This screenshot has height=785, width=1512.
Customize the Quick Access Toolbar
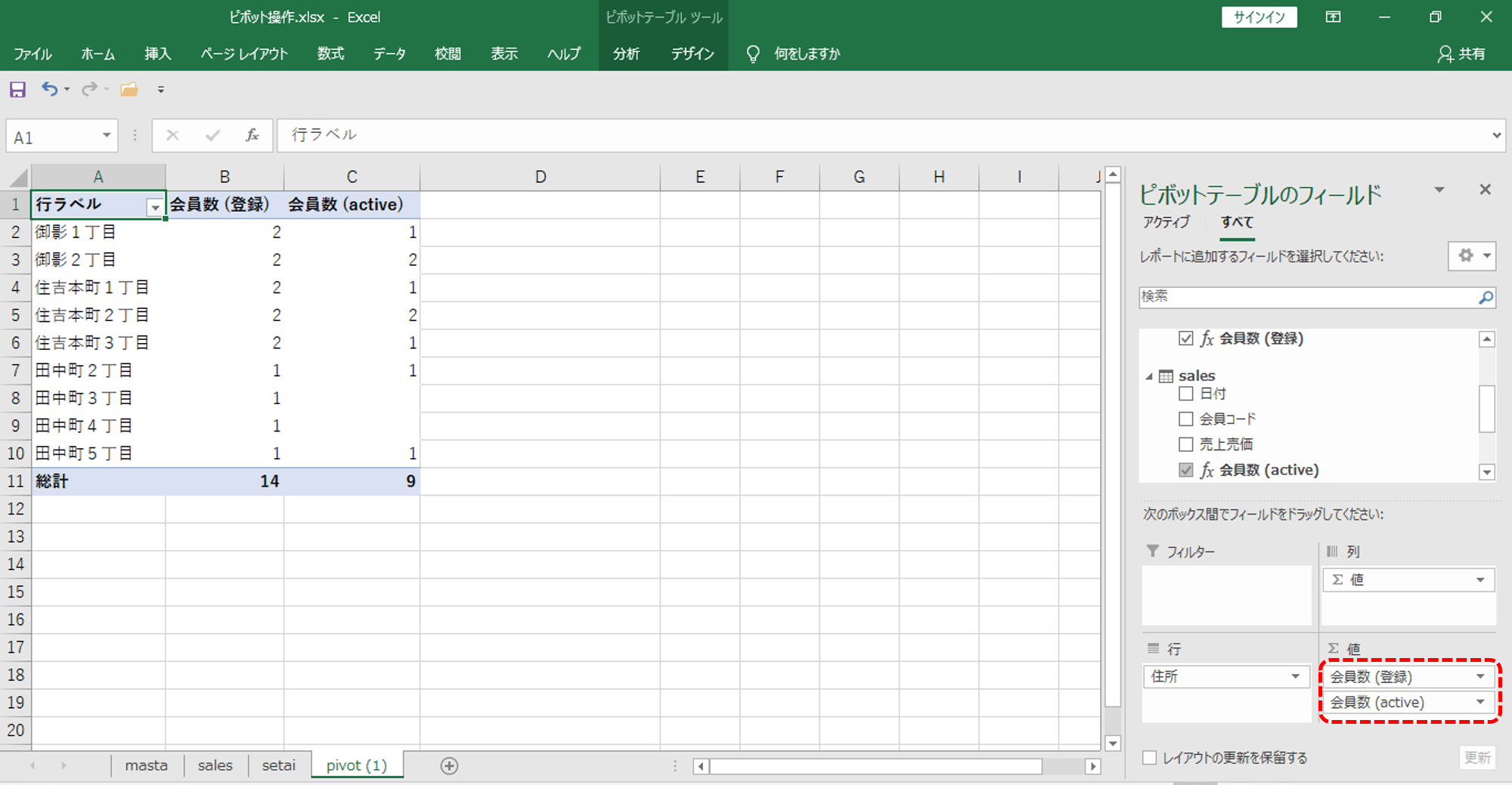coord(161,90)
